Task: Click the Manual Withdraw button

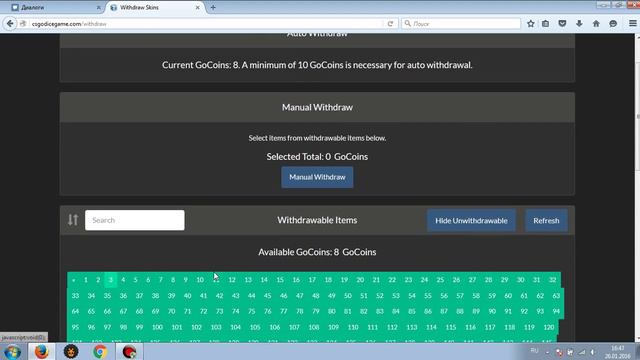Action: pyautogui.click(x=317, y=177)
